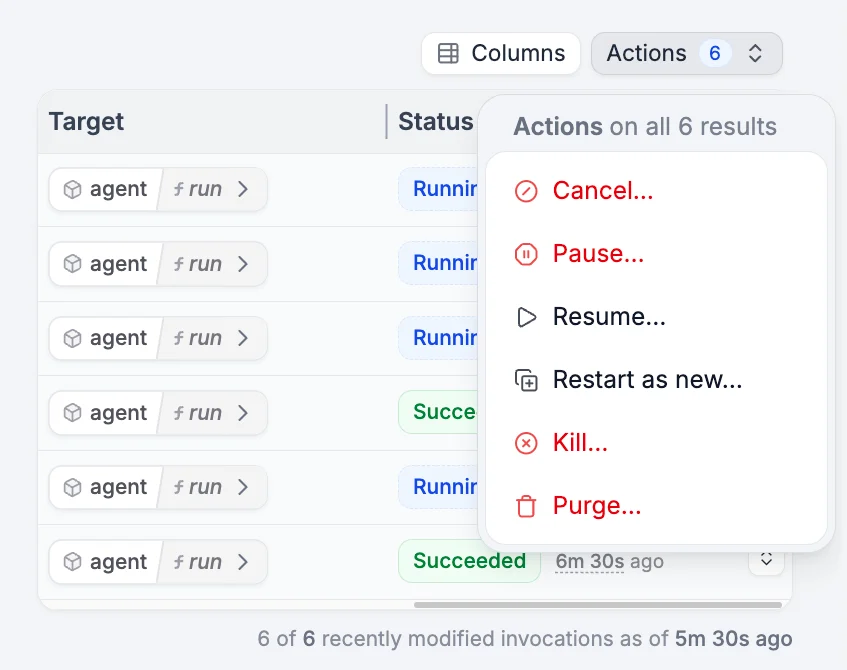Expand chevron on last row run handler
Screen dimensions: 847x670
[x=243, y=562]
